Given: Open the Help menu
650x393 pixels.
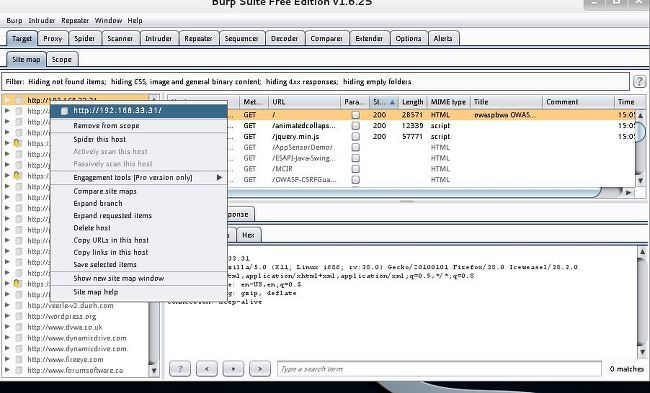Looking at the screenshot, I should (135, 20).
